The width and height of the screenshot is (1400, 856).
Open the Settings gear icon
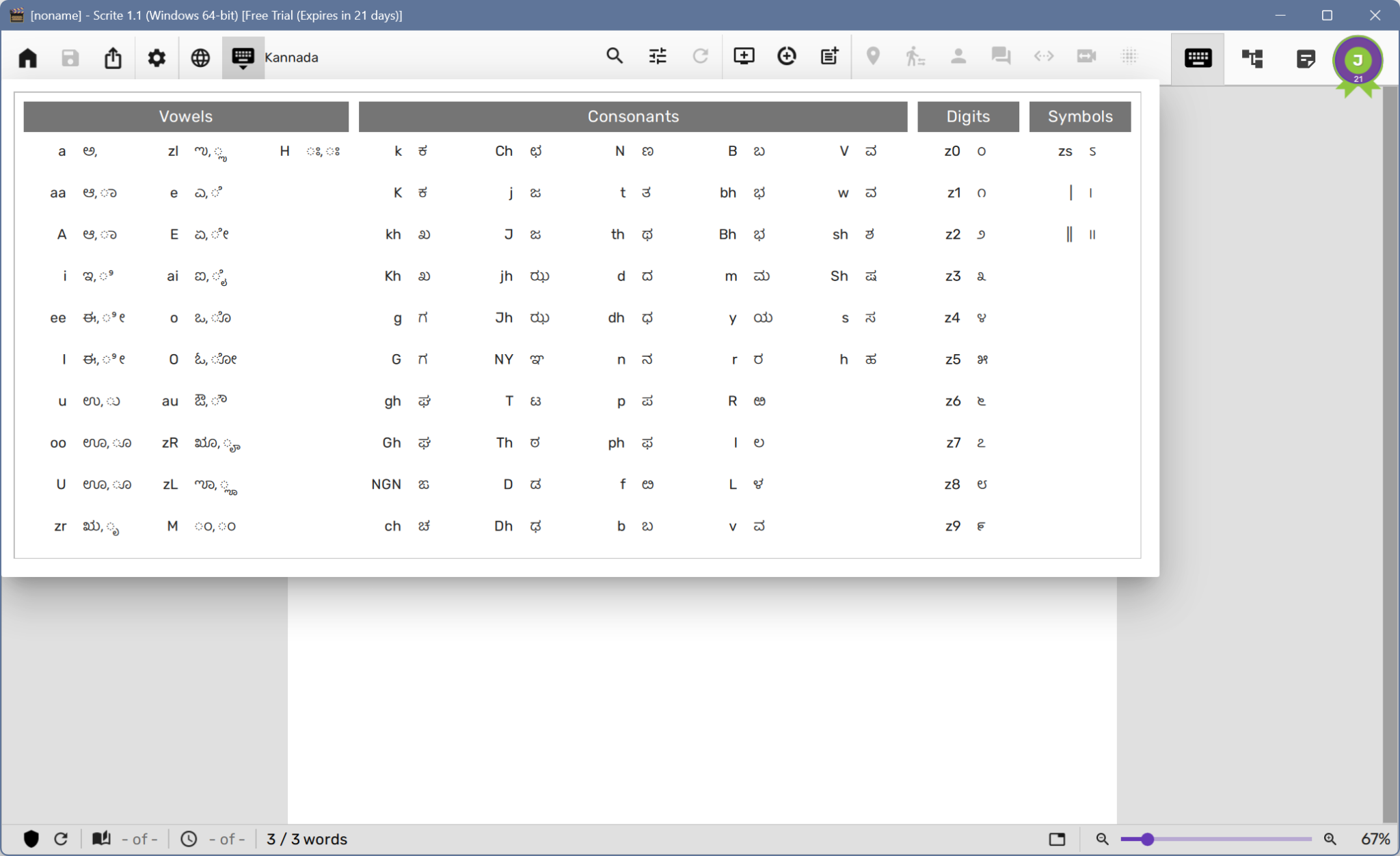click(x=157, y=57)
